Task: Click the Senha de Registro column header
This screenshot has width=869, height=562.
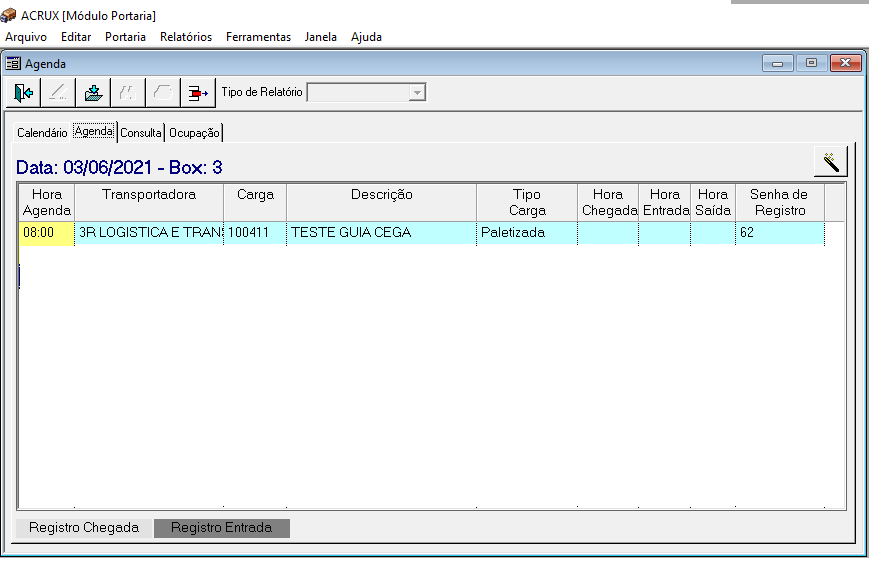Action: click(780, 202)
